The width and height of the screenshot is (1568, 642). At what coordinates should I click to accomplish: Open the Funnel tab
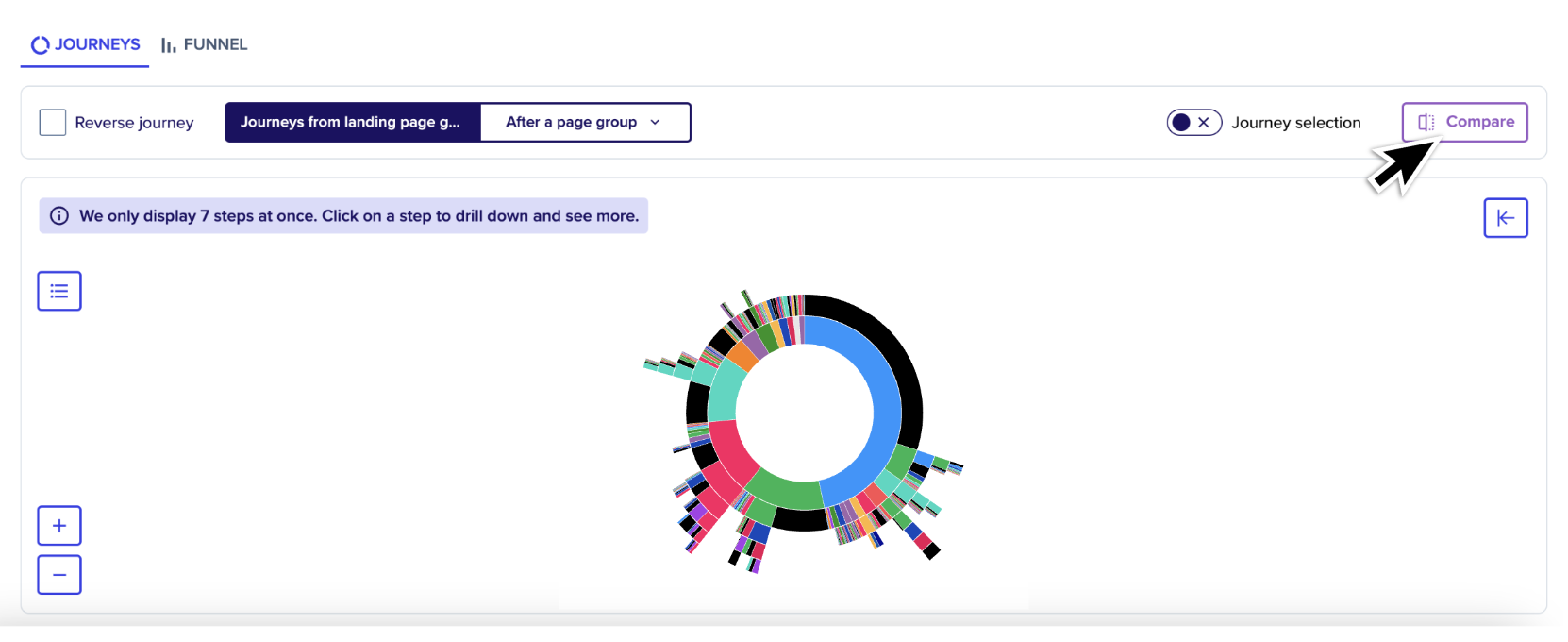coord(204,44)
